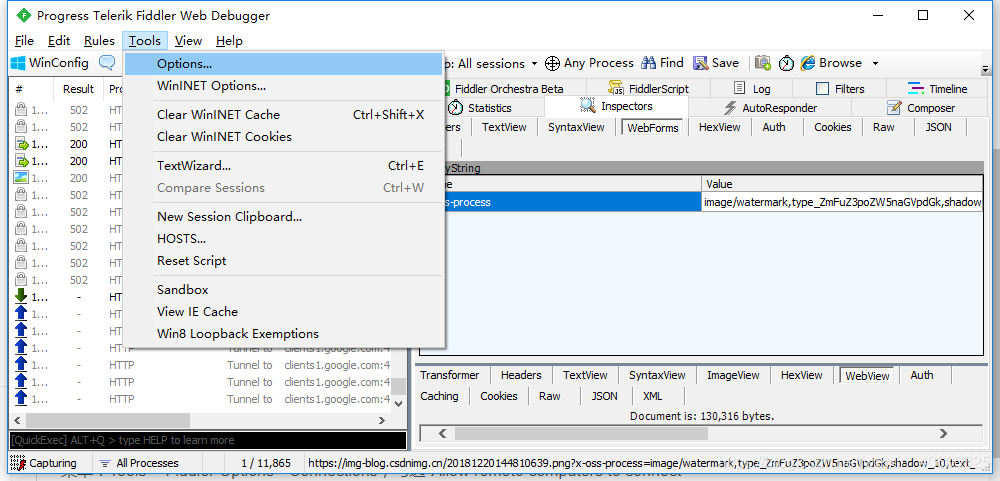Open Find with the binoculars button
The height and width of the screenshot is (481, 1000).
coord(662,63)
